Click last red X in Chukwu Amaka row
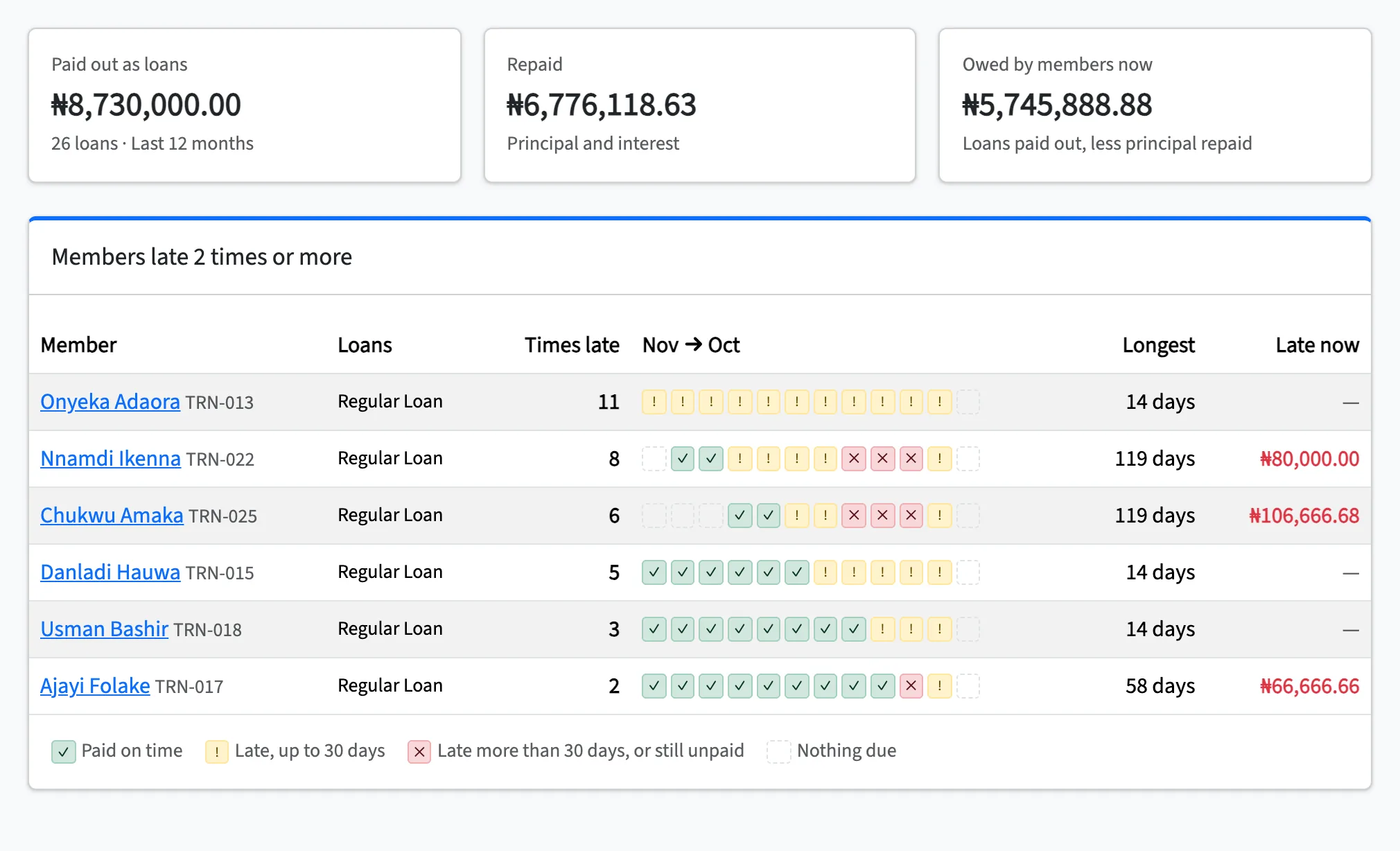This screenshot has width=1400, height=851. tap(911, 516)
